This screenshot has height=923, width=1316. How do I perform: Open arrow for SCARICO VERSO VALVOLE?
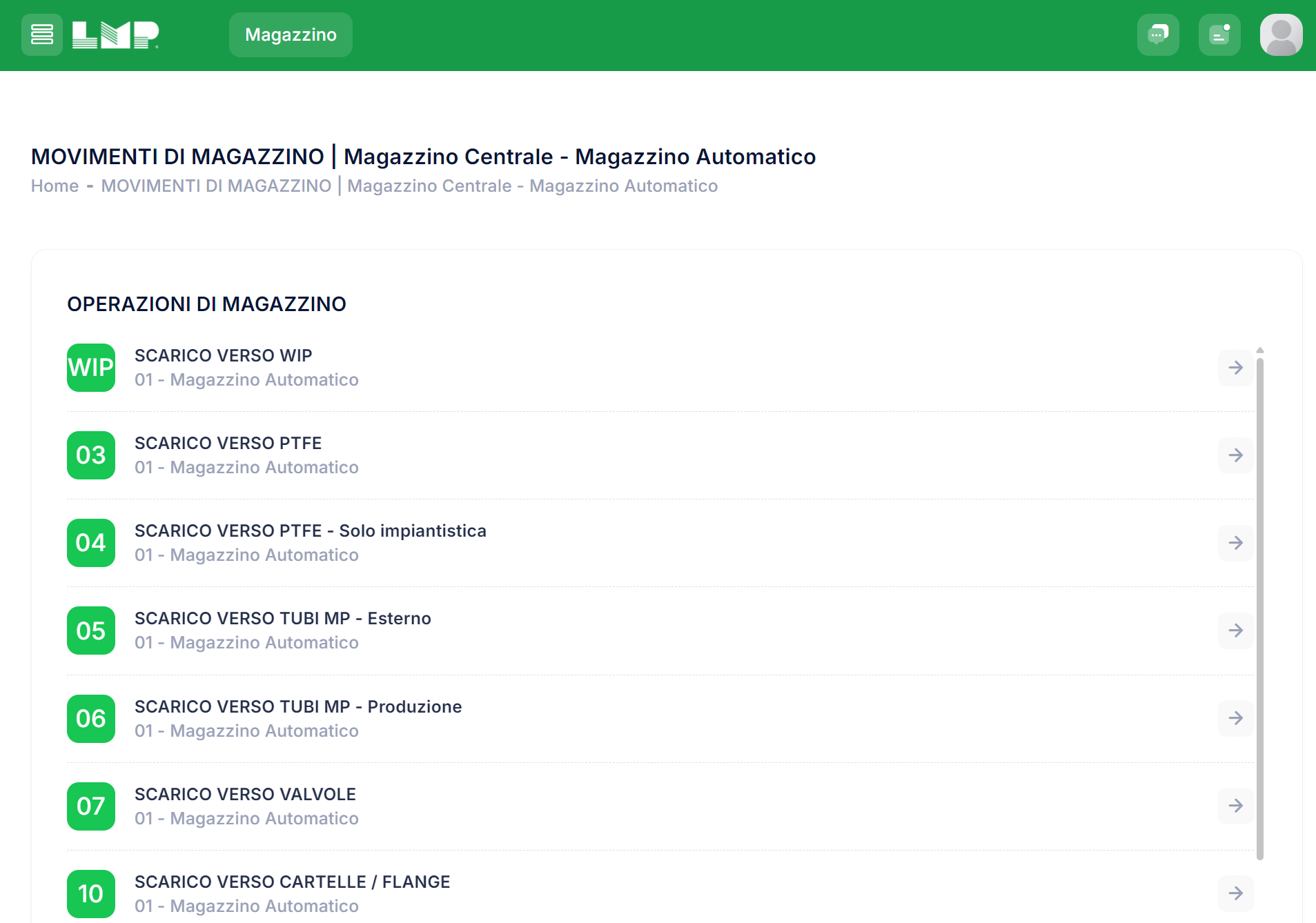1235,806
